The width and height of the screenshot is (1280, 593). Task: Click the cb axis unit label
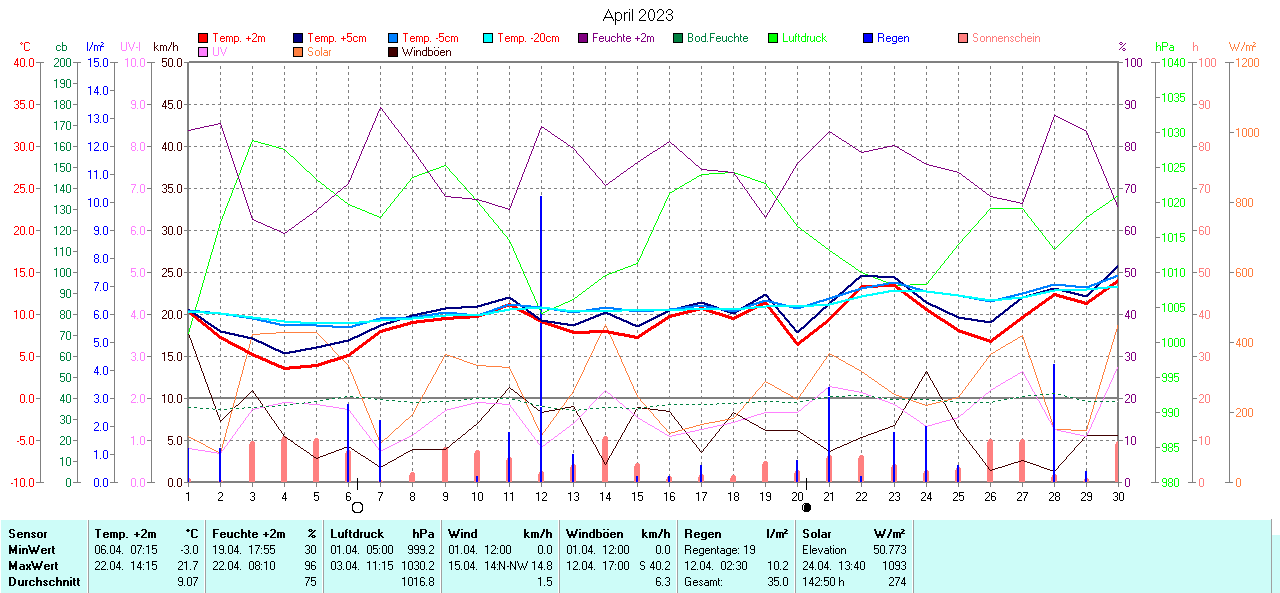tap(62, 47)
